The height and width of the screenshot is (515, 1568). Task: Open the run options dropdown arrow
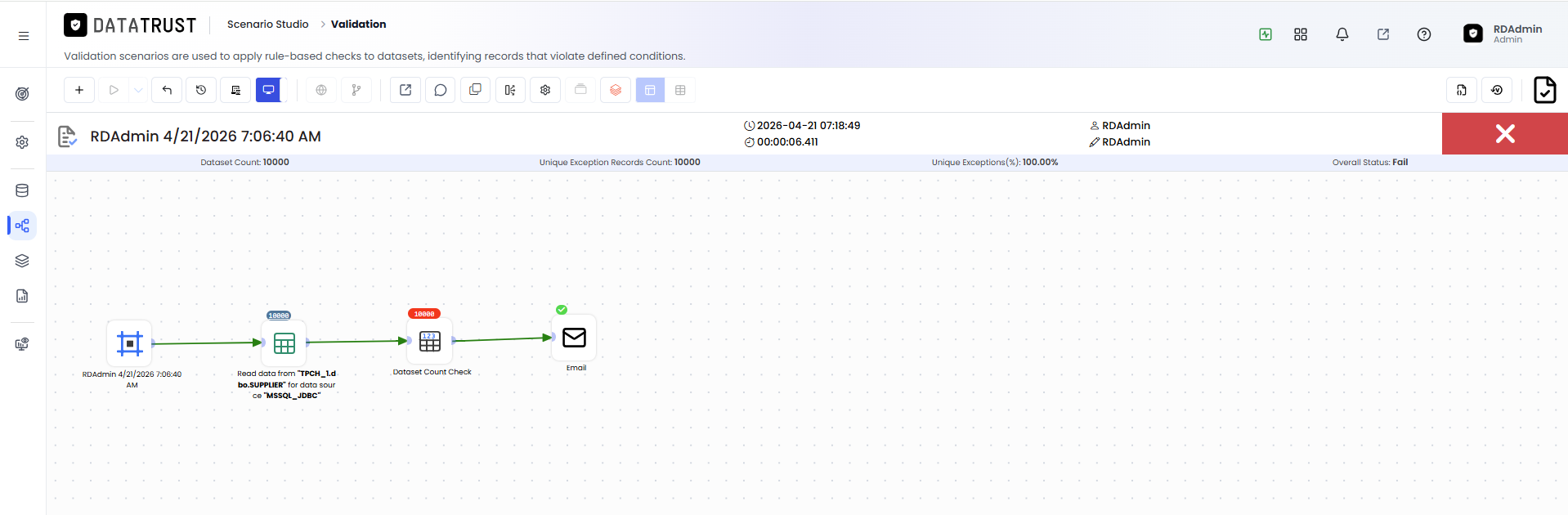pyautogui.click(x=139, y=90)
